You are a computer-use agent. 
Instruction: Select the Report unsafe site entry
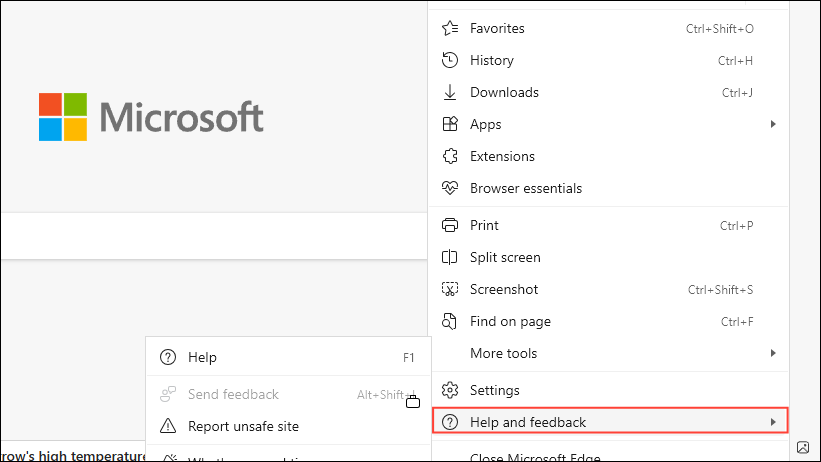click(243, 427)
